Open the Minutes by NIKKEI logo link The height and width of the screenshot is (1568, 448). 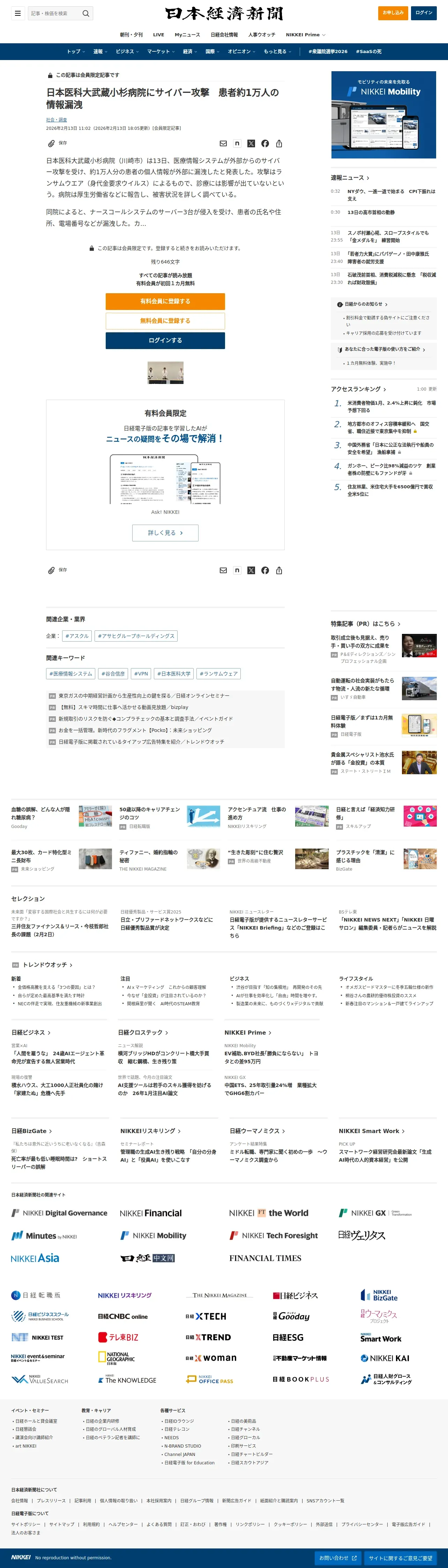[x=44, y=1236]
